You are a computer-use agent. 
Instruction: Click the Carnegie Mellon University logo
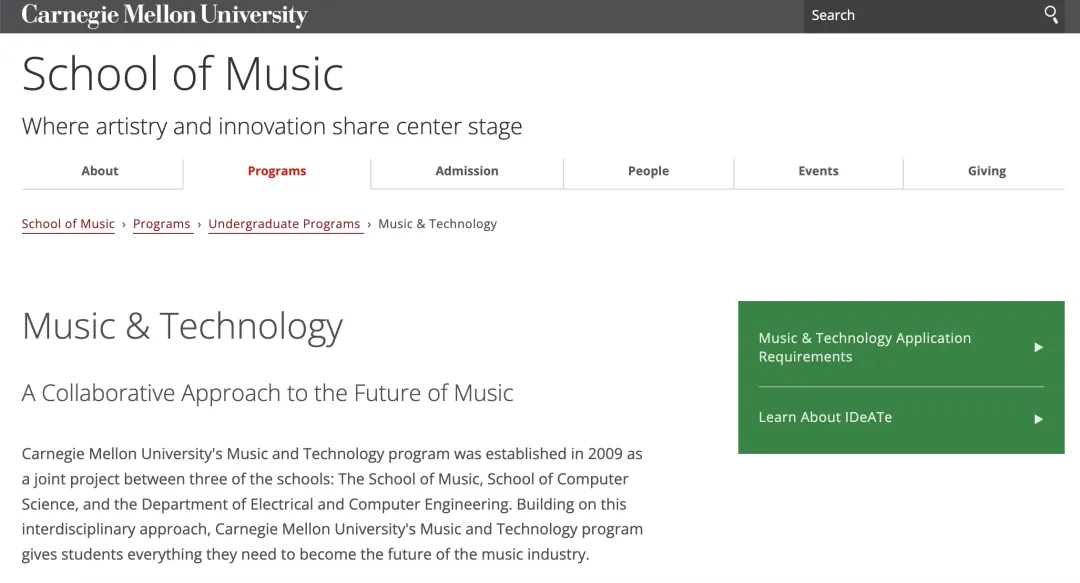pos(165,15)
